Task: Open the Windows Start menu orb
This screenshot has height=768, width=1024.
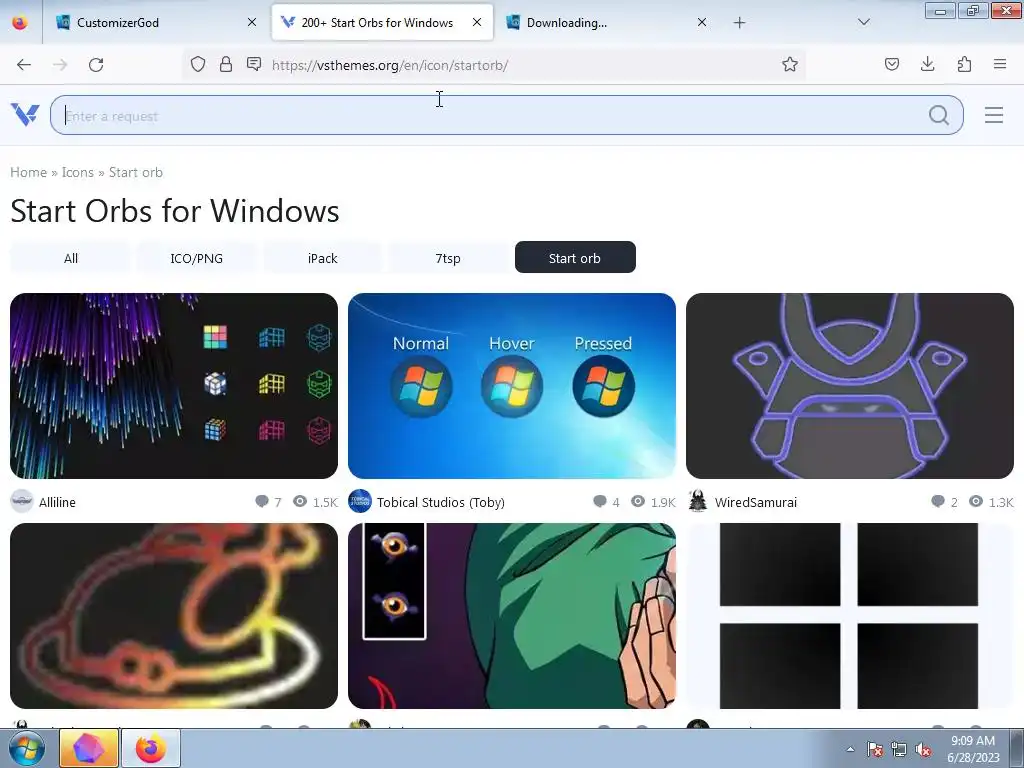Action: pyautogui.click(x=27, y=748)
